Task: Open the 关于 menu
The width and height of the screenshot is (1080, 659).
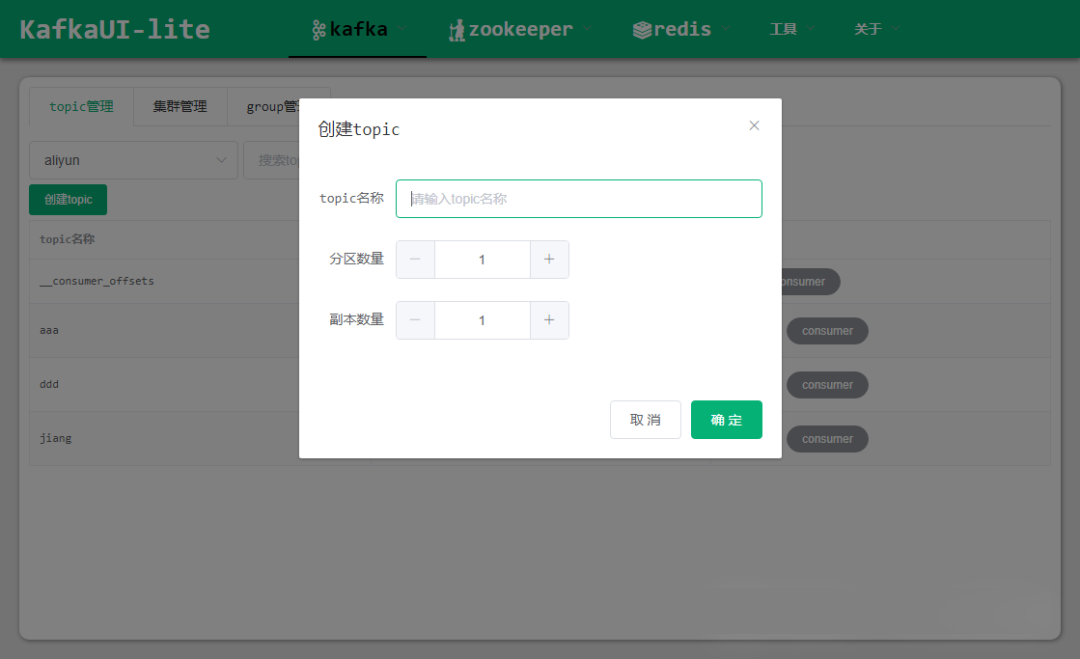Action: coord(876,29)
